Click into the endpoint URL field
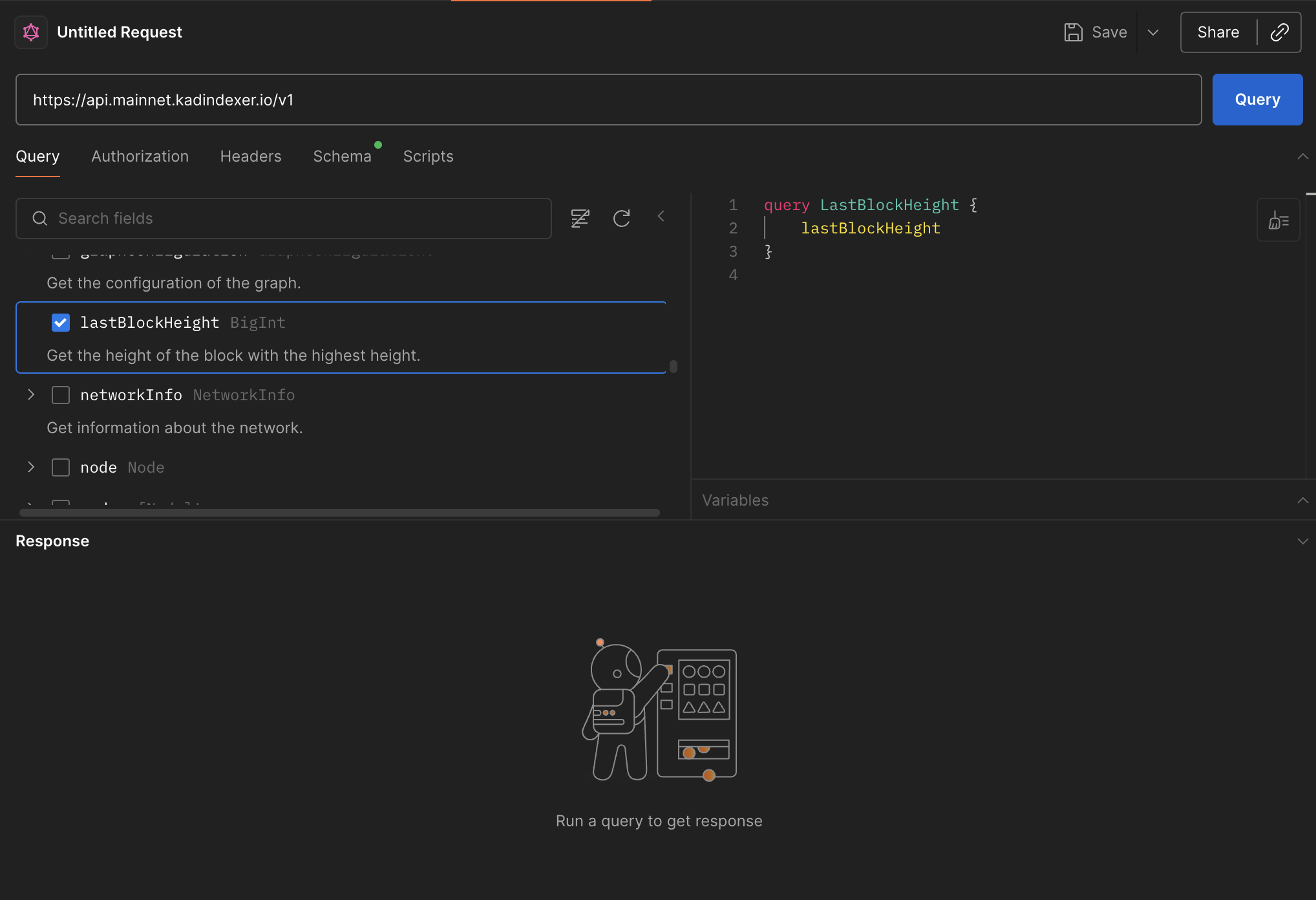 click(608, 100)
